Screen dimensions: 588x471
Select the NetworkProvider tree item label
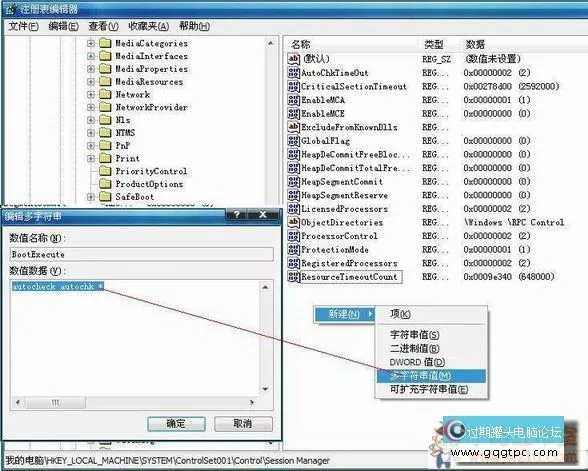point(151,107)
